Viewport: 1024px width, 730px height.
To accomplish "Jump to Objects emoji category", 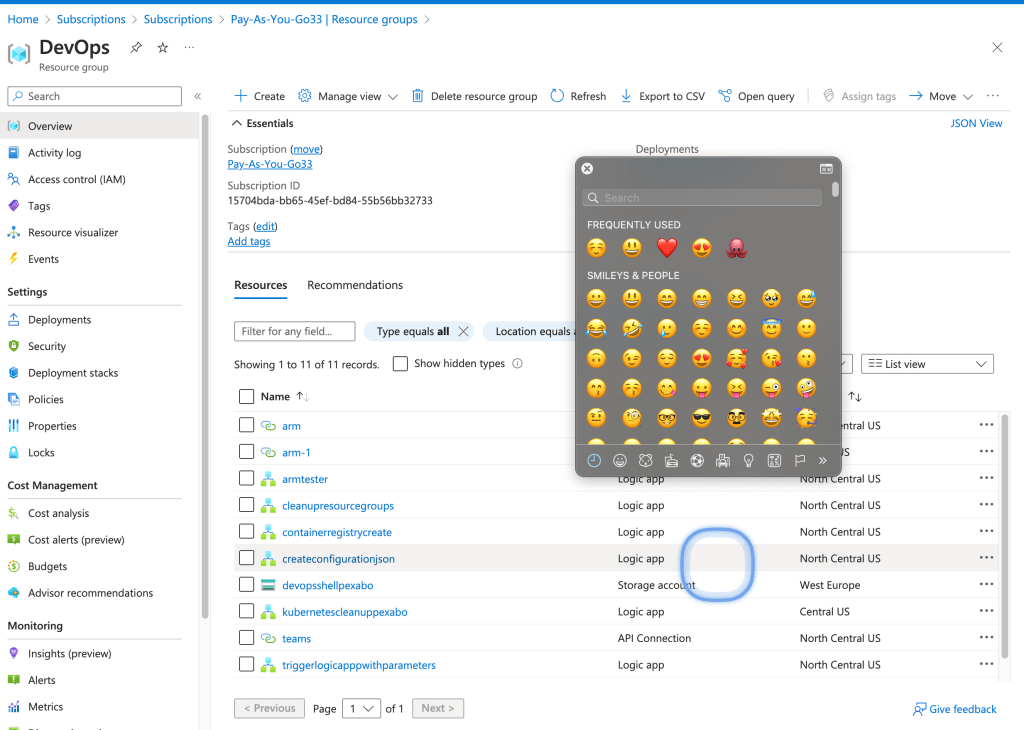I will (748, 461).
